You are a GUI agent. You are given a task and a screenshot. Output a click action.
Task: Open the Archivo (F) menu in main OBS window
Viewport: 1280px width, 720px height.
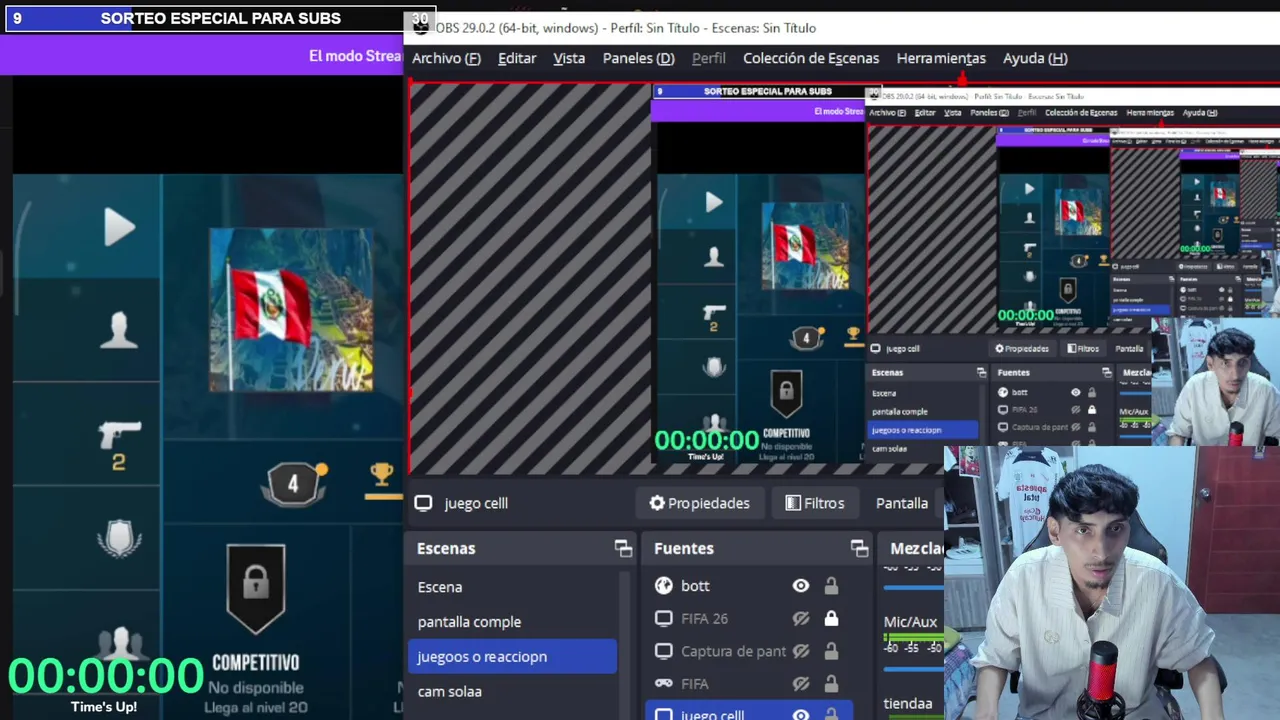(446, 58)
